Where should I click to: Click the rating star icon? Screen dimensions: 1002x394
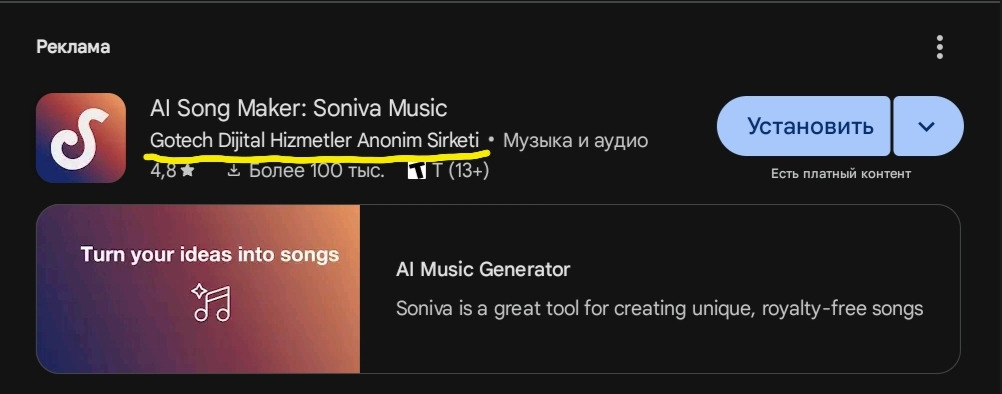click(187, 171)
